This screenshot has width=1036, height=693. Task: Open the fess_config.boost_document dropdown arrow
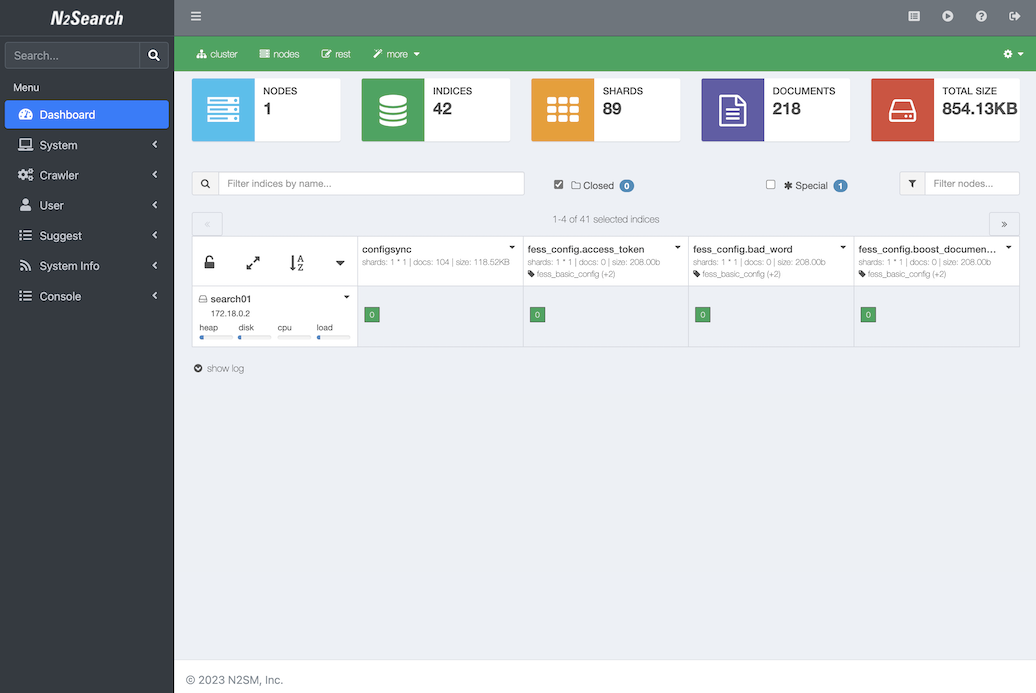click(1009, 248)
